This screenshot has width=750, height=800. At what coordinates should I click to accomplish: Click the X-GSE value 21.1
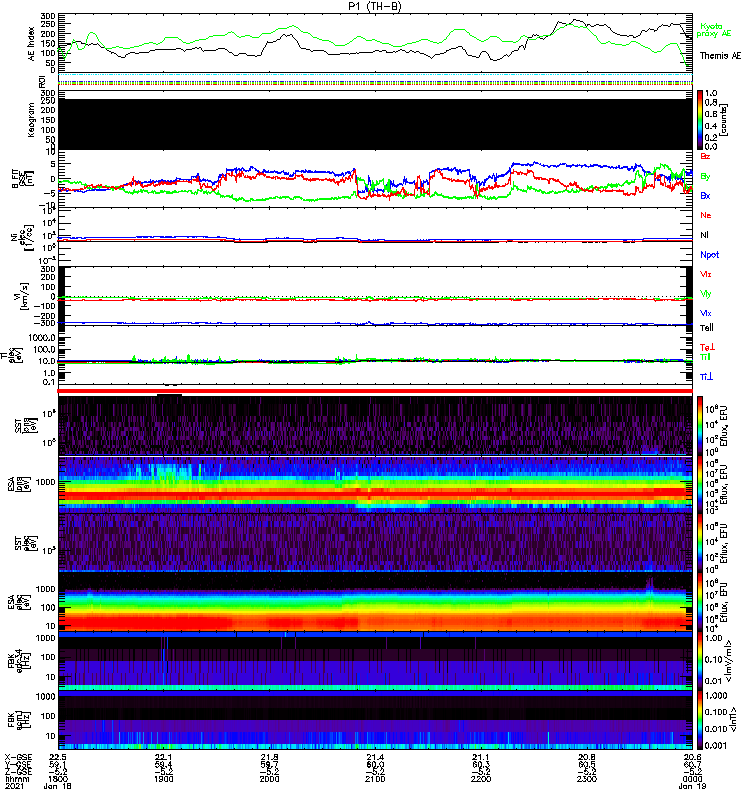tap(481, 757)
